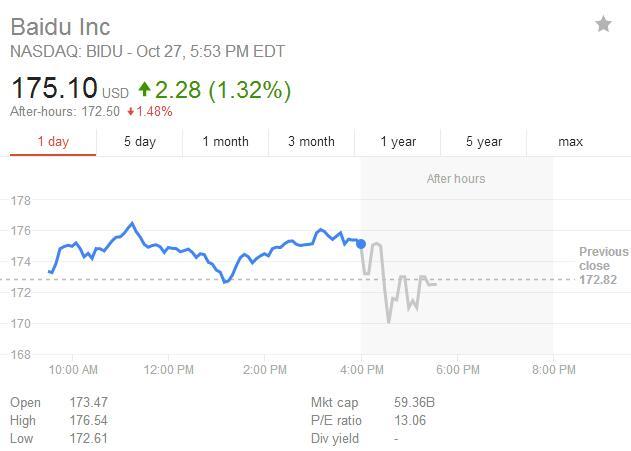Click the Baidu Inc company title
This screenshot has height=451, width=631.
point(60,26)
